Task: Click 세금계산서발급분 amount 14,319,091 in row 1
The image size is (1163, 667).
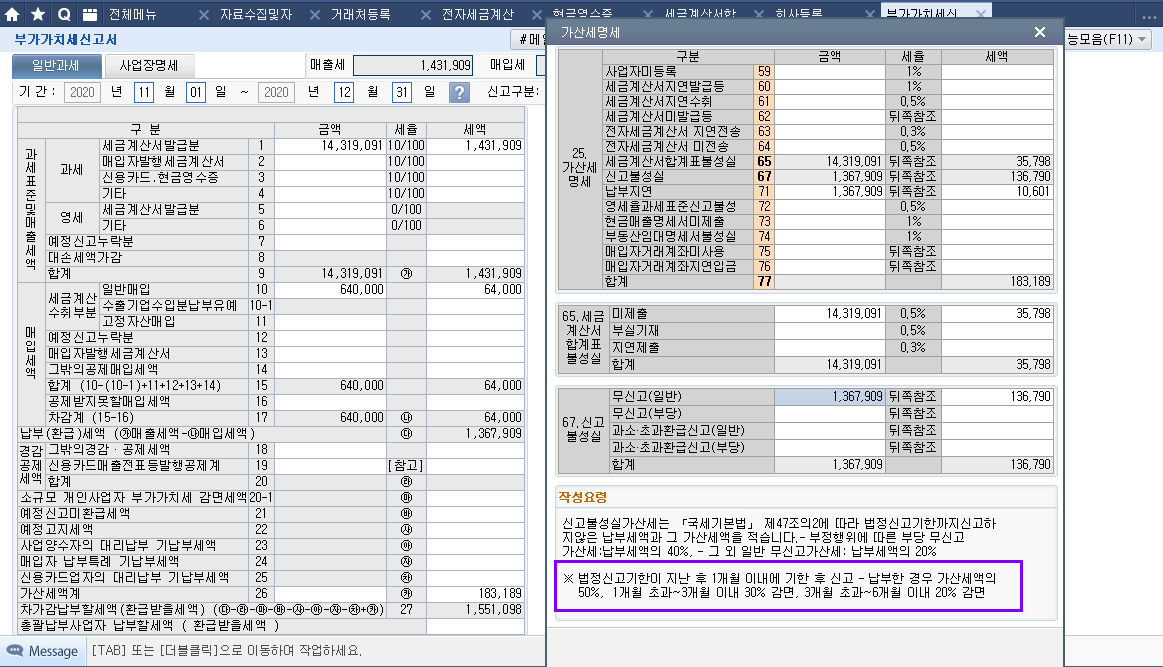Action: pos(330,145)
